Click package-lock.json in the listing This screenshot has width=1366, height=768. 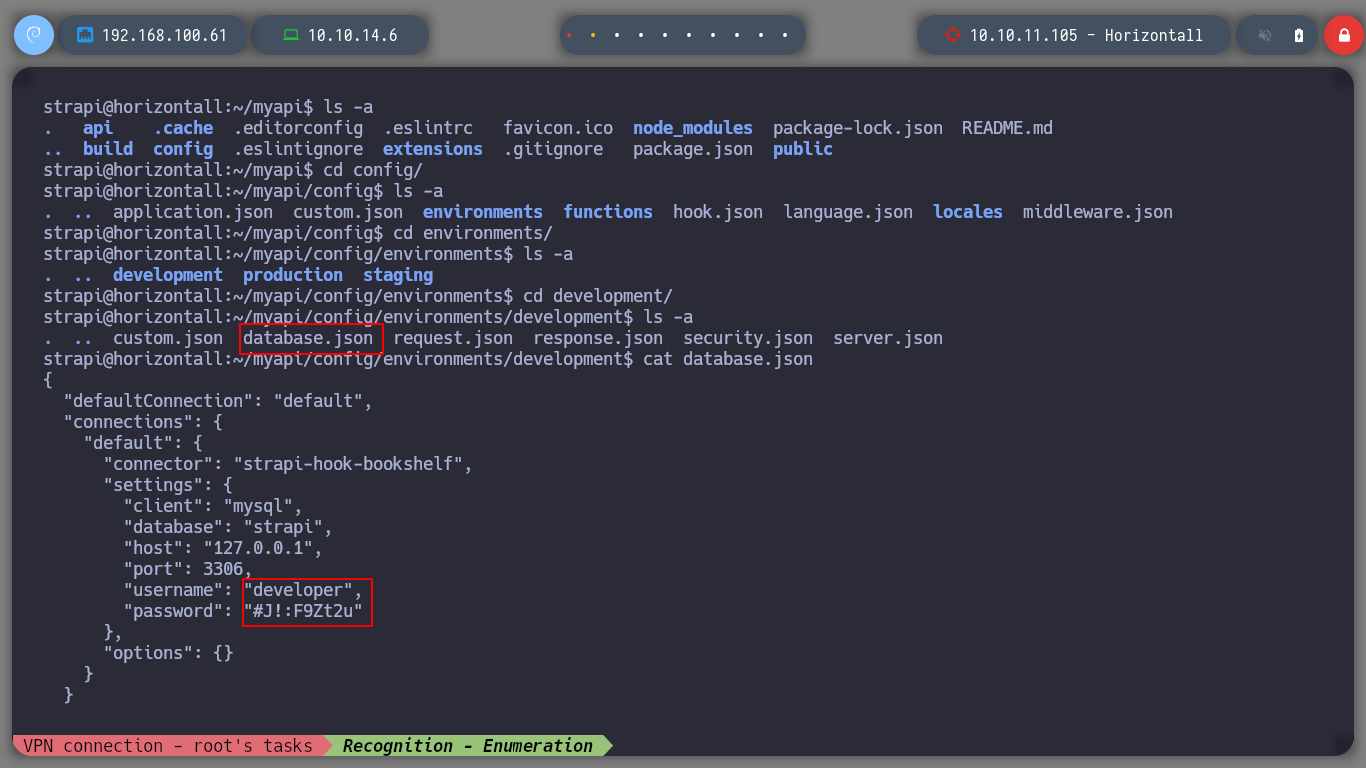click(x=858, y=128)
